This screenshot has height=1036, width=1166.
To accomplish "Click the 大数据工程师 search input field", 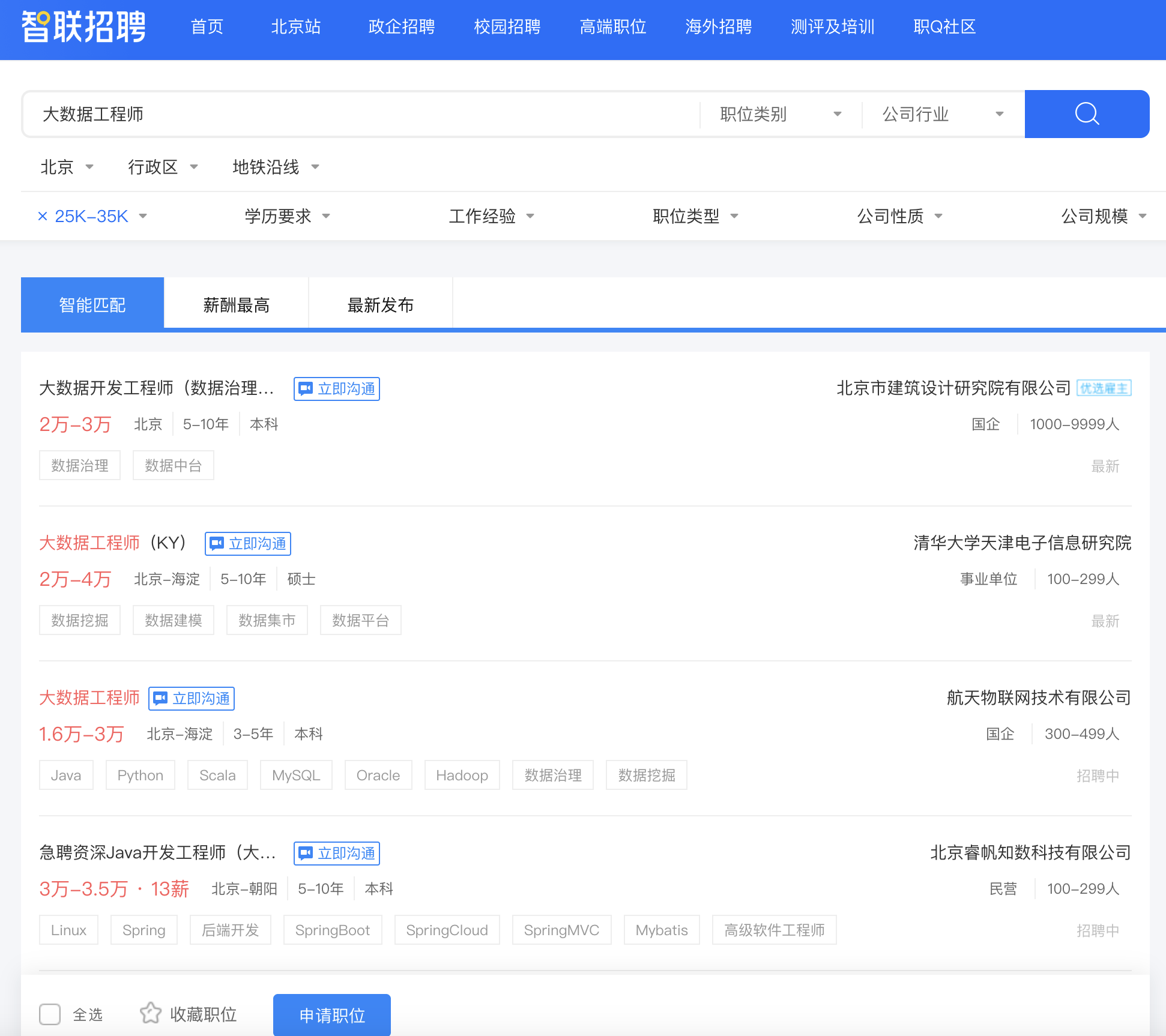I will click(x=360, y=114).
